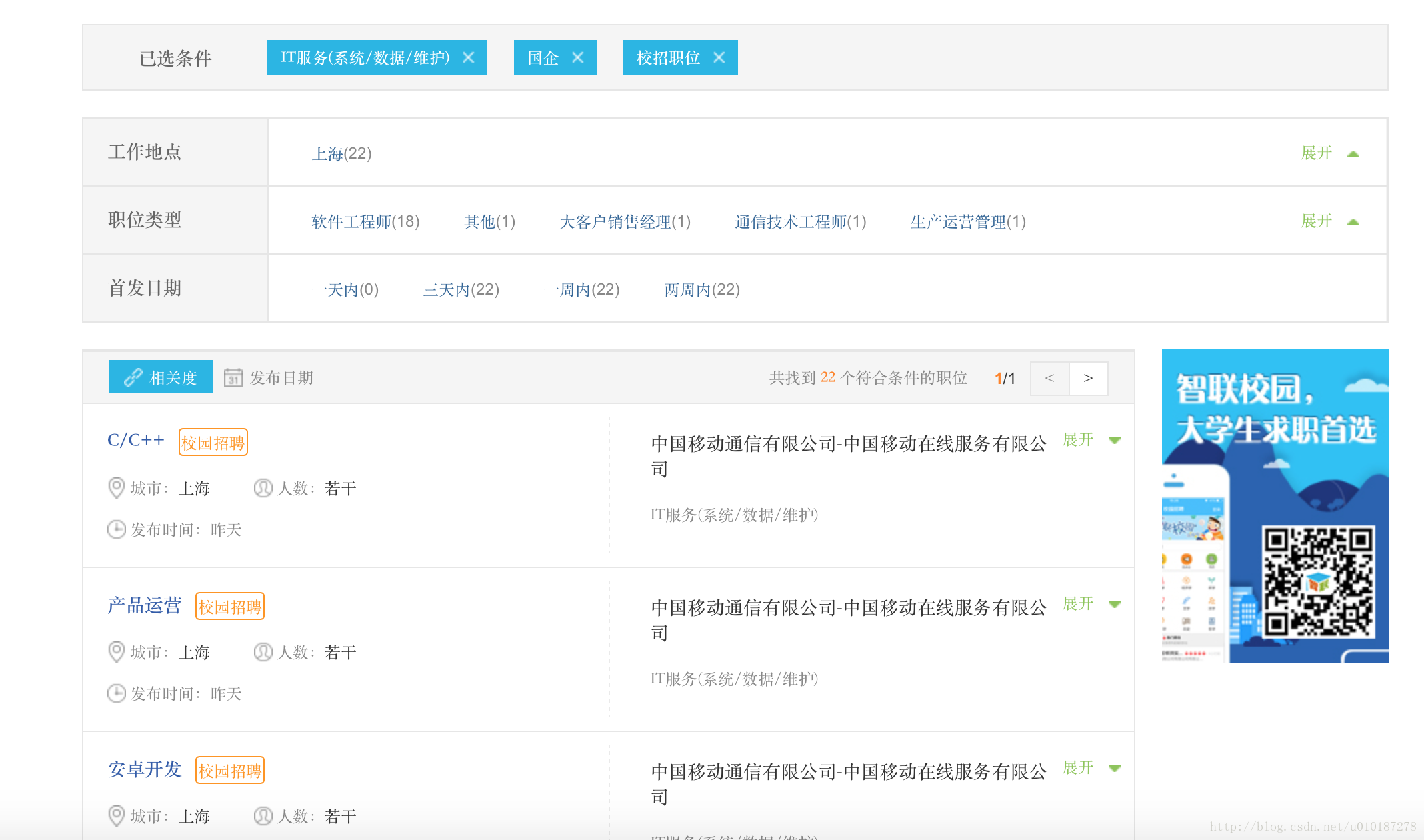
Task: Filter by 生产运营管理(1) job type
Action: click(x=968, y=221)
